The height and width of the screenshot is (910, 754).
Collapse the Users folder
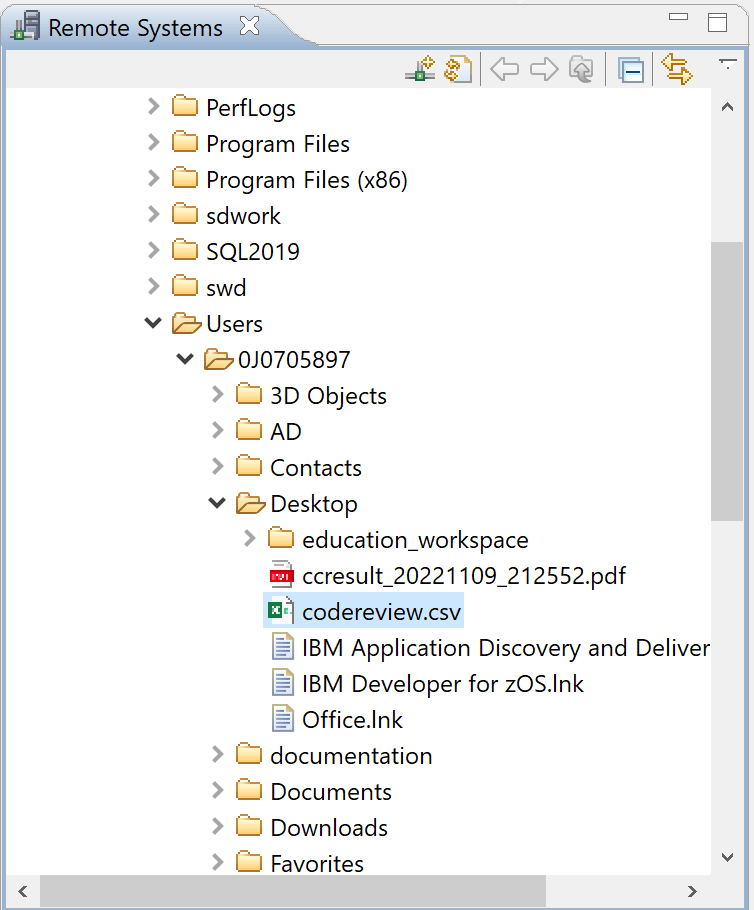point(153,323)
